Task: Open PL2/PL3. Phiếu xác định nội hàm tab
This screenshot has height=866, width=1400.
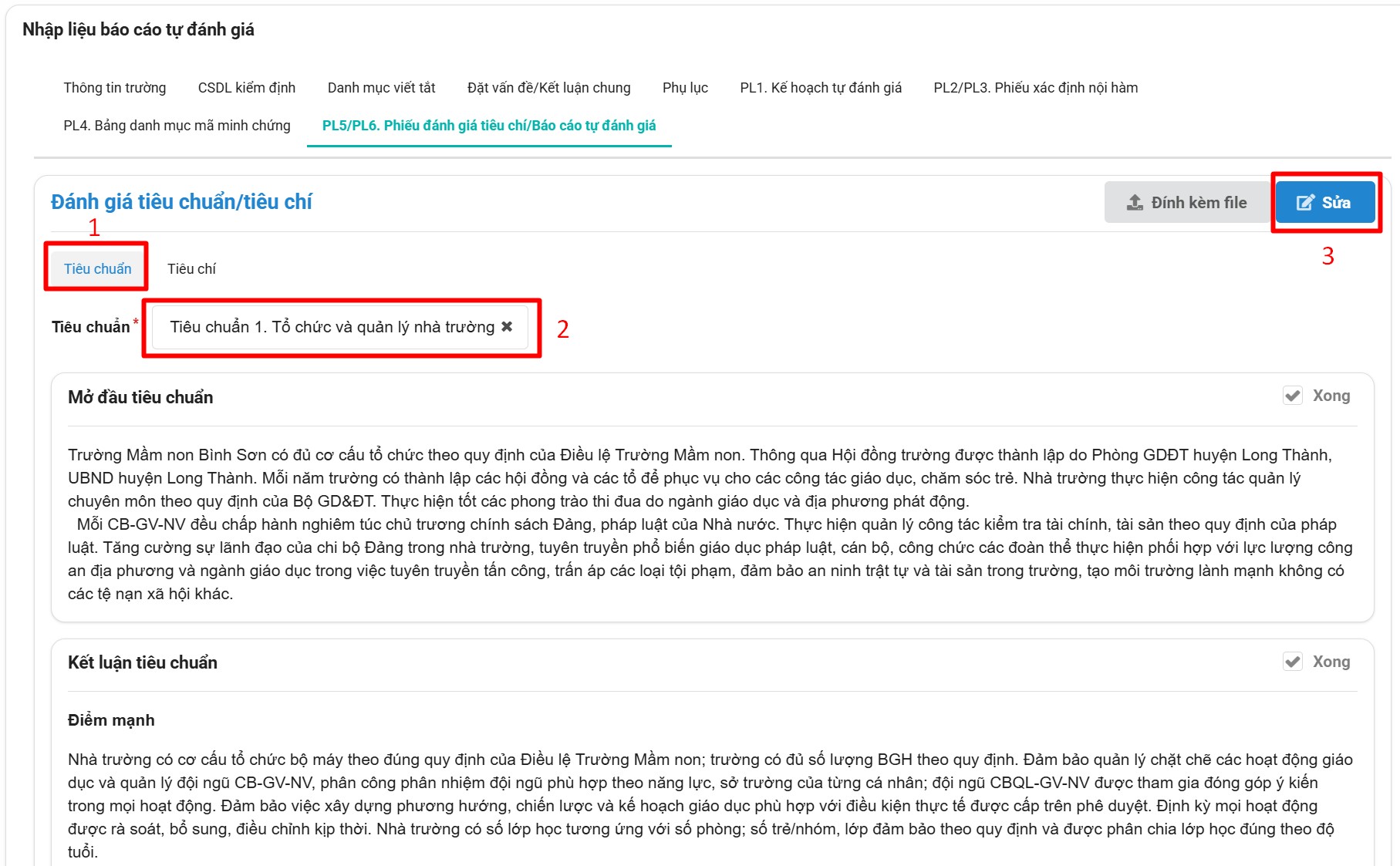Action: 1035,88
